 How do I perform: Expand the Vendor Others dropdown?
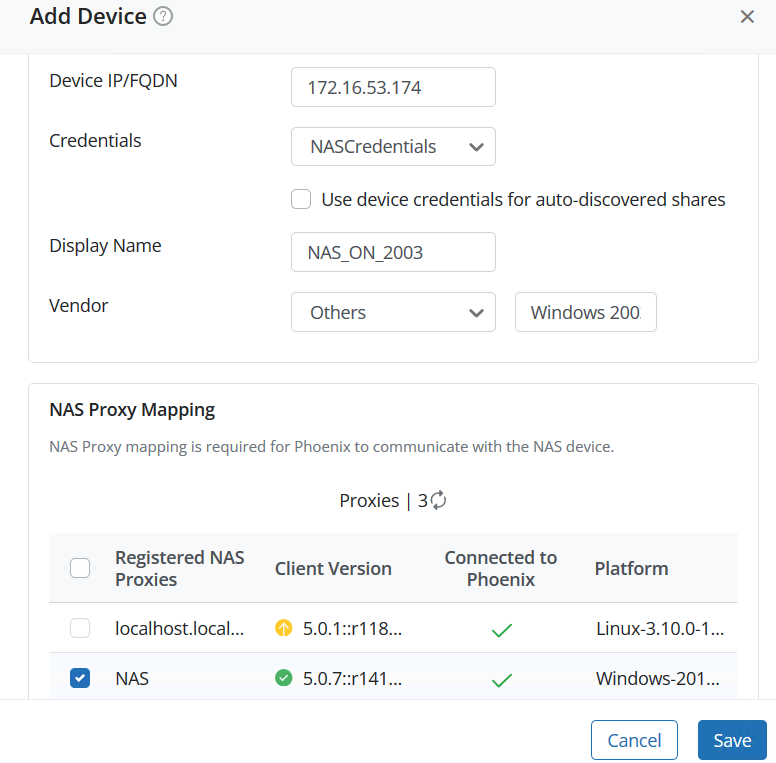pyautogui.click(x=393, y=312)
